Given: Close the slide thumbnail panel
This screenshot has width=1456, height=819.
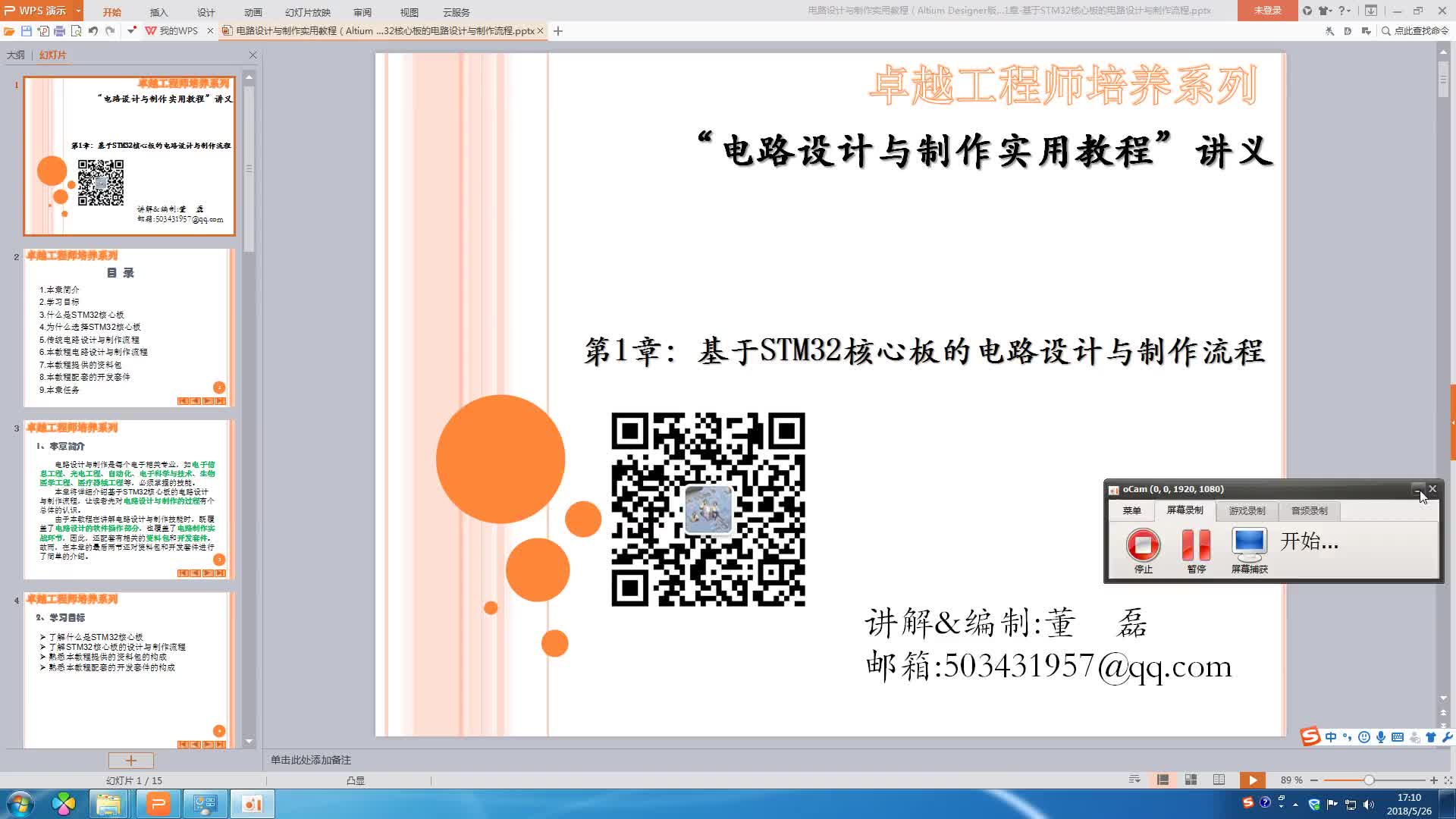Looking at the screenshot, I should tap(253, 55).
